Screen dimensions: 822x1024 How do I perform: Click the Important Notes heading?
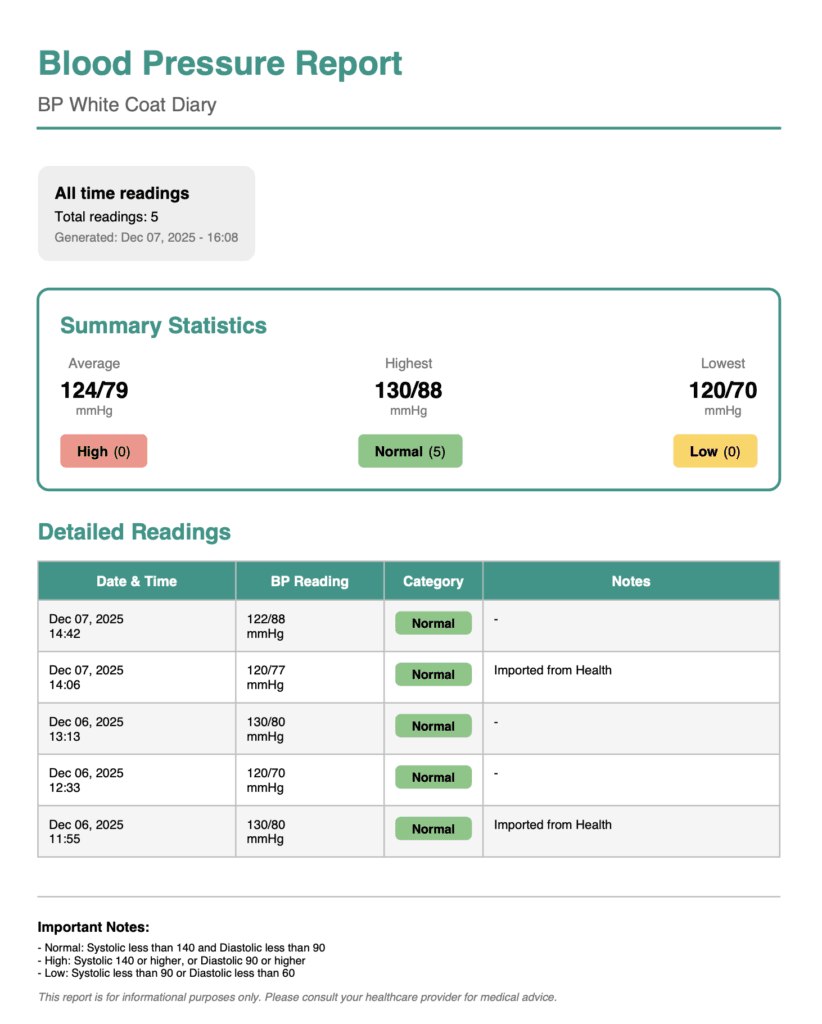[93, 927]
